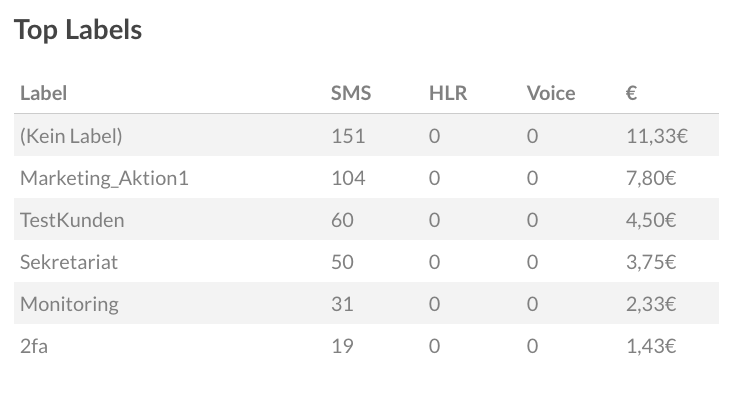Image resolution: width=748 pixels, height=403 pixels.
Task: Click the SMS column header
Action: click(350, 93)
